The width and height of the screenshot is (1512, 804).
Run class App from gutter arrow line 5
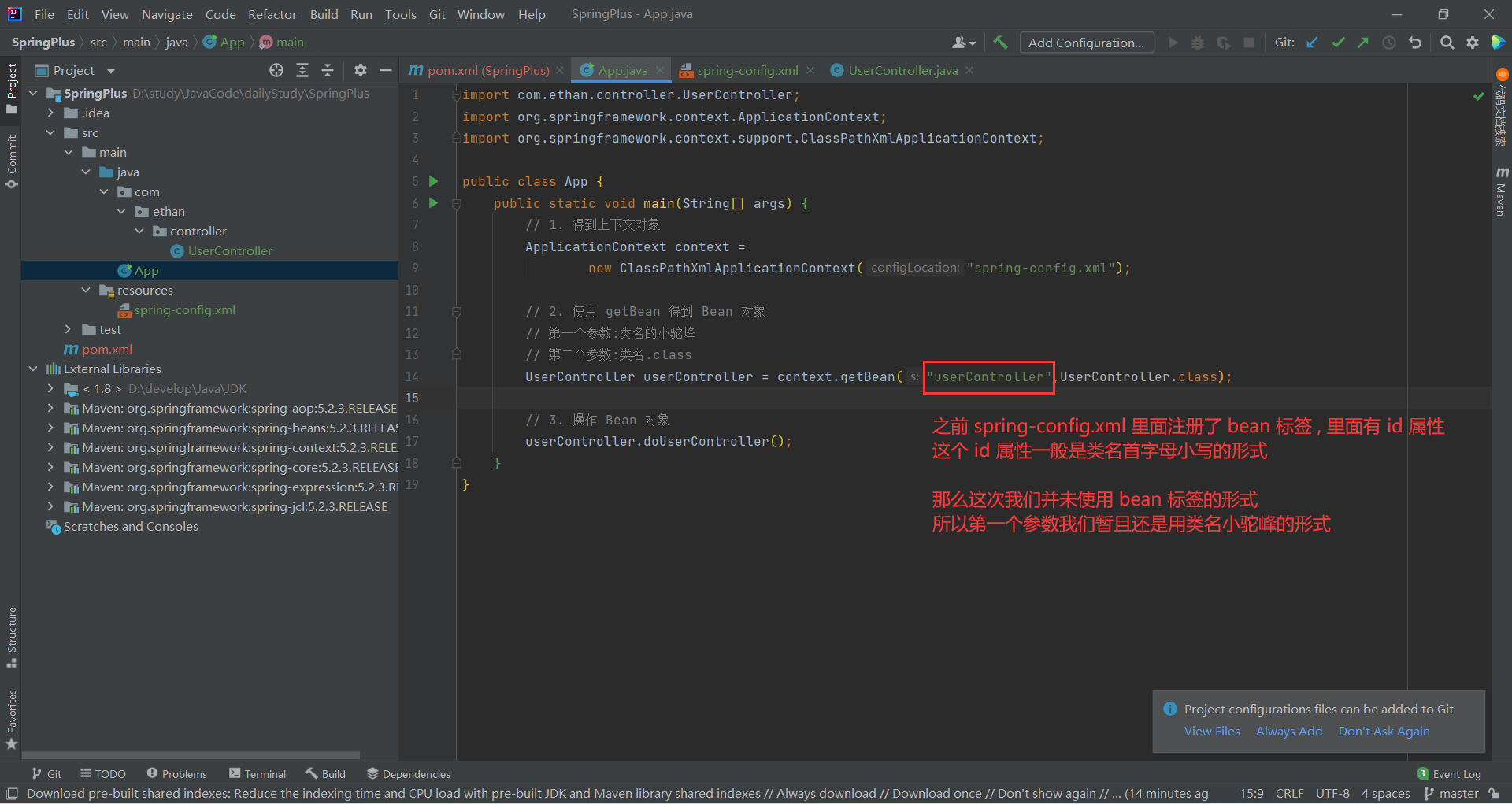pyautogui.click(x=433, y=181)
